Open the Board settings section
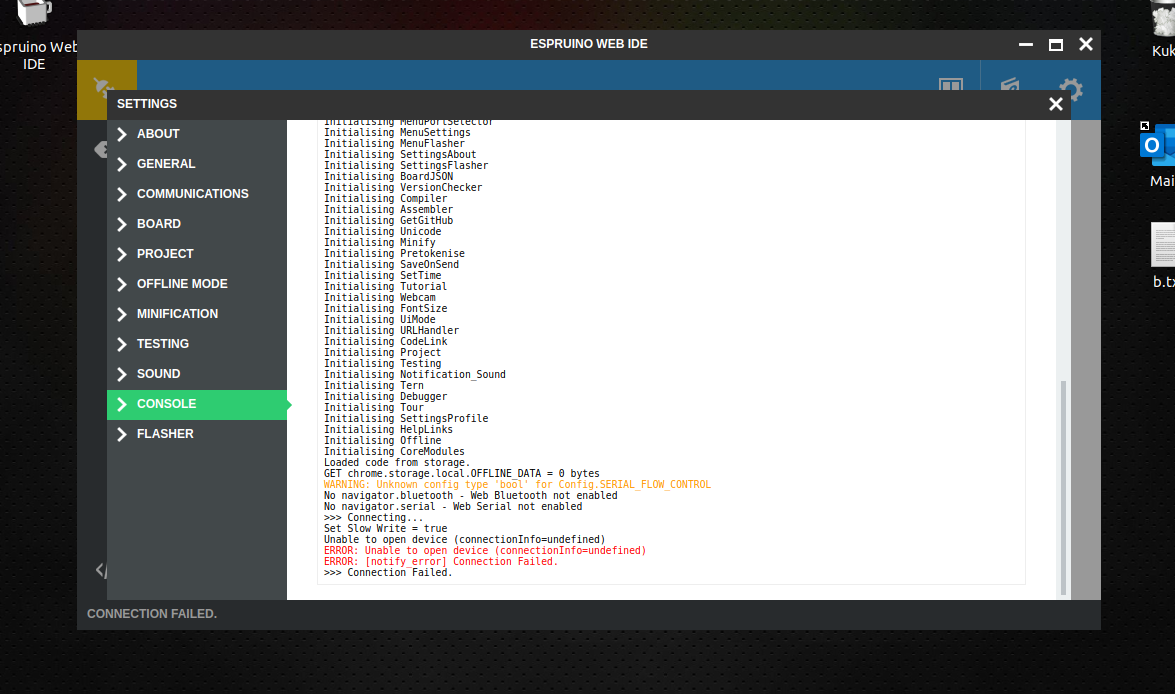 pyautogui.click(x=197, y=224)
